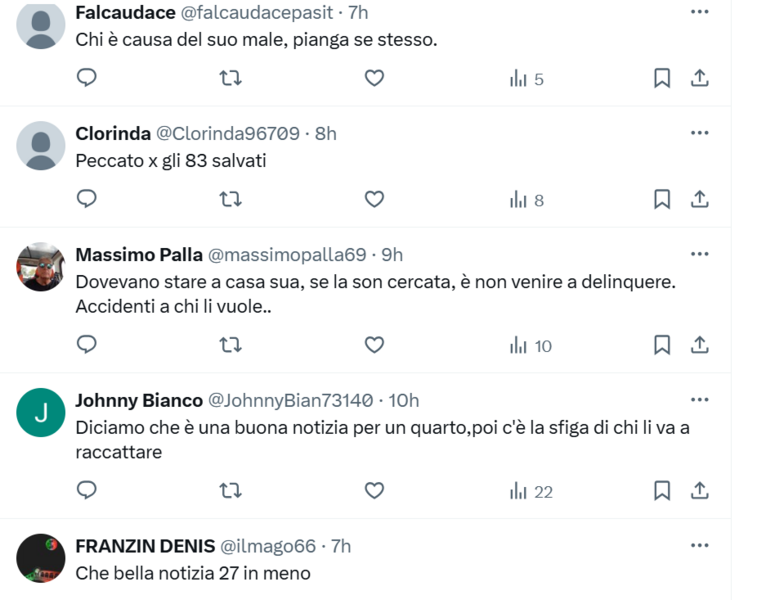View analytics showing 22 views

pyautogui.click(x=530, y=491)
